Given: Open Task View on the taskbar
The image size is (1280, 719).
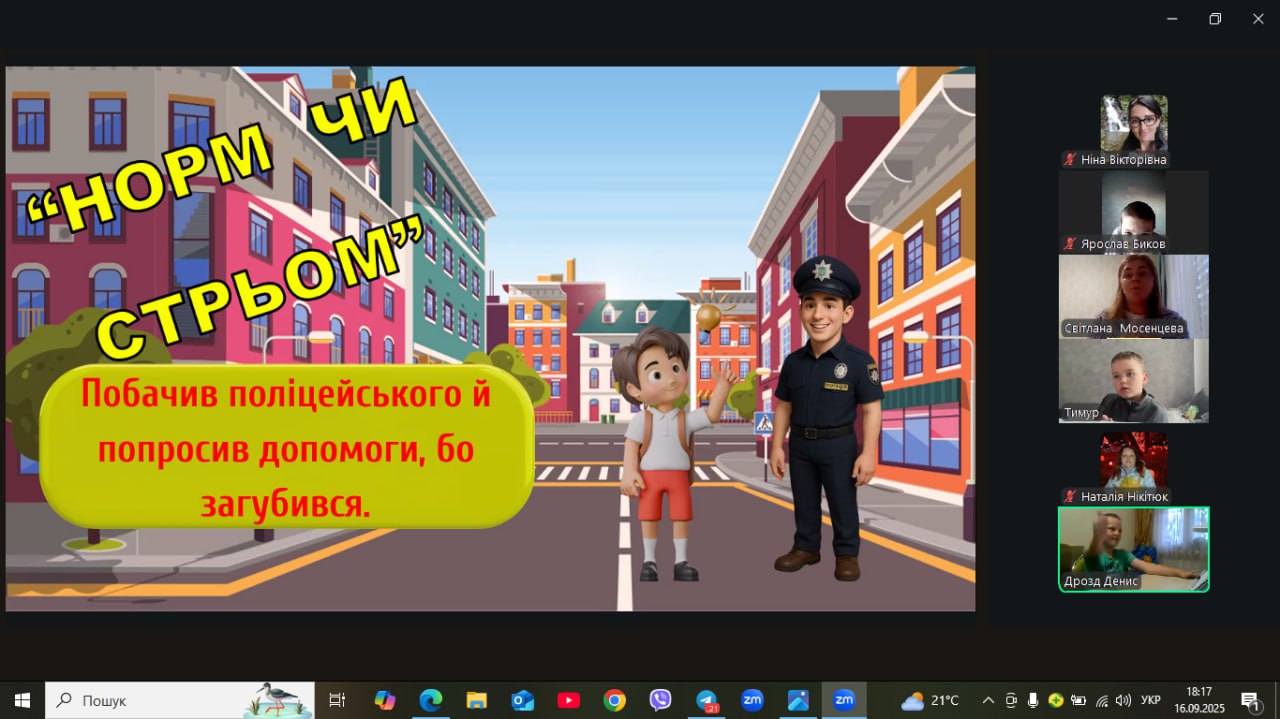Looking at the screenshot, I should pos(337,700).
